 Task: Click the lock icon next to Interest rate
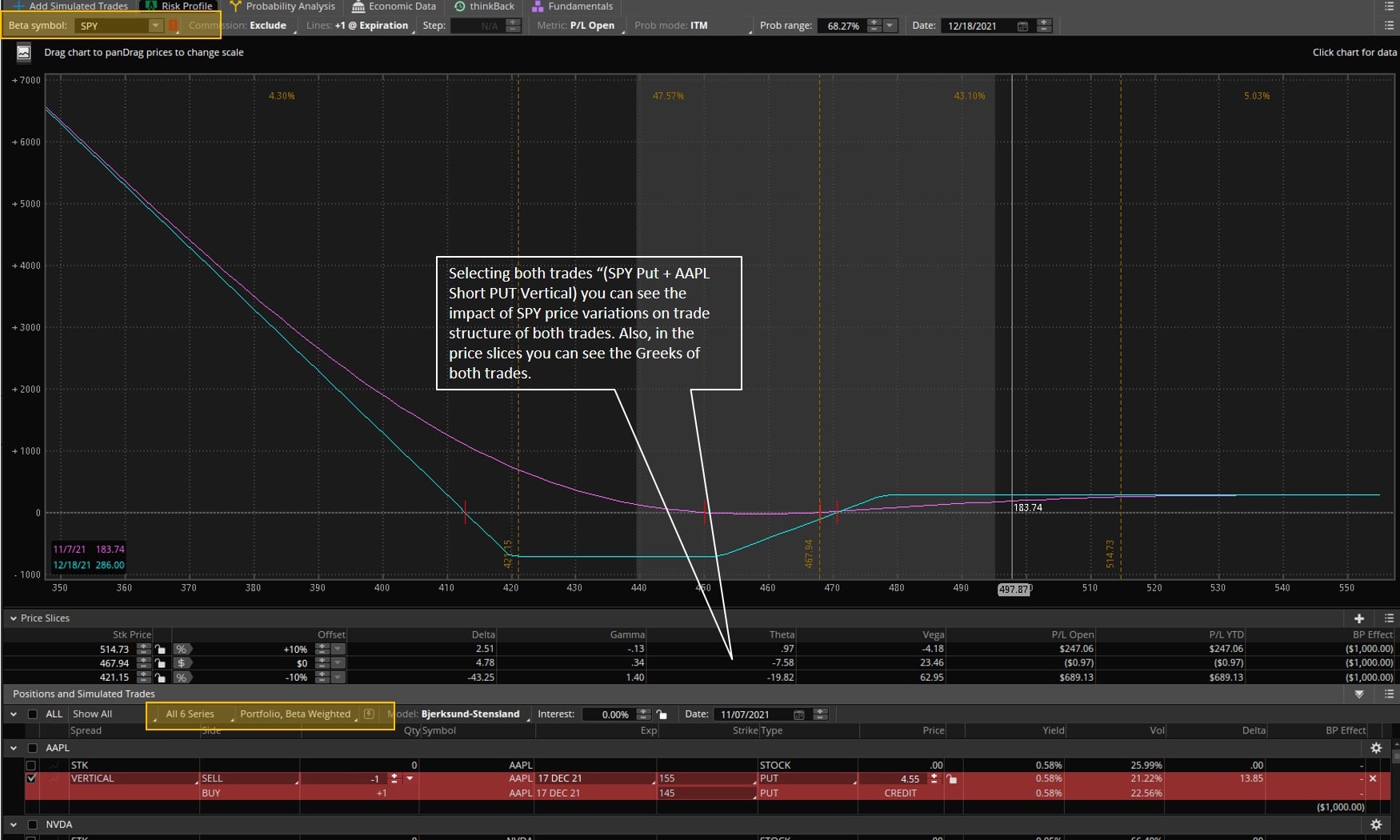click(662, 714)
